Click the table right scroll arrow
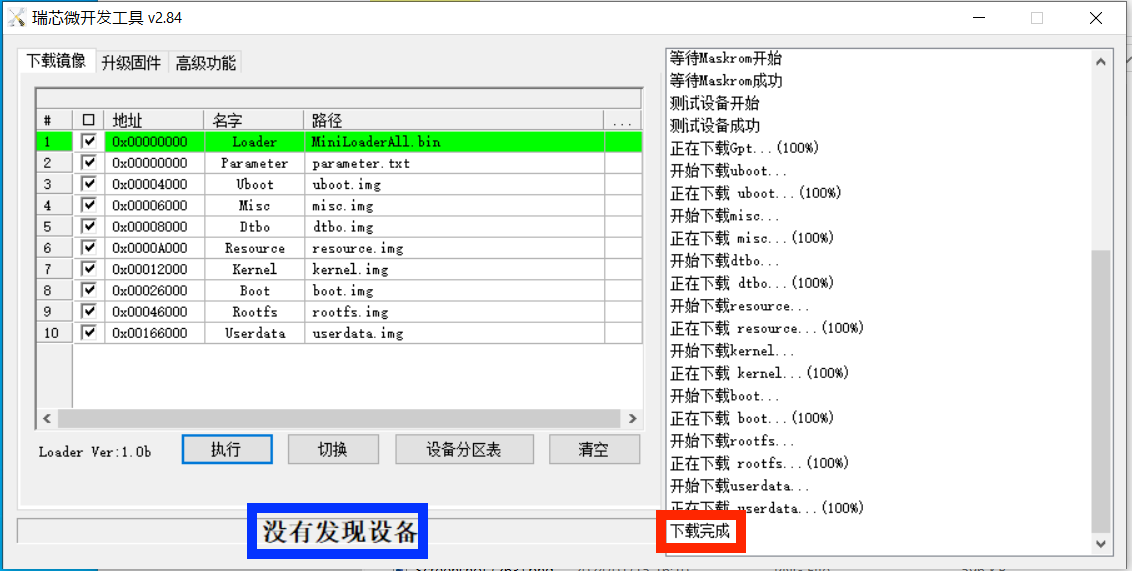This screenshot has width=1132, height=571. click(632, 419)
